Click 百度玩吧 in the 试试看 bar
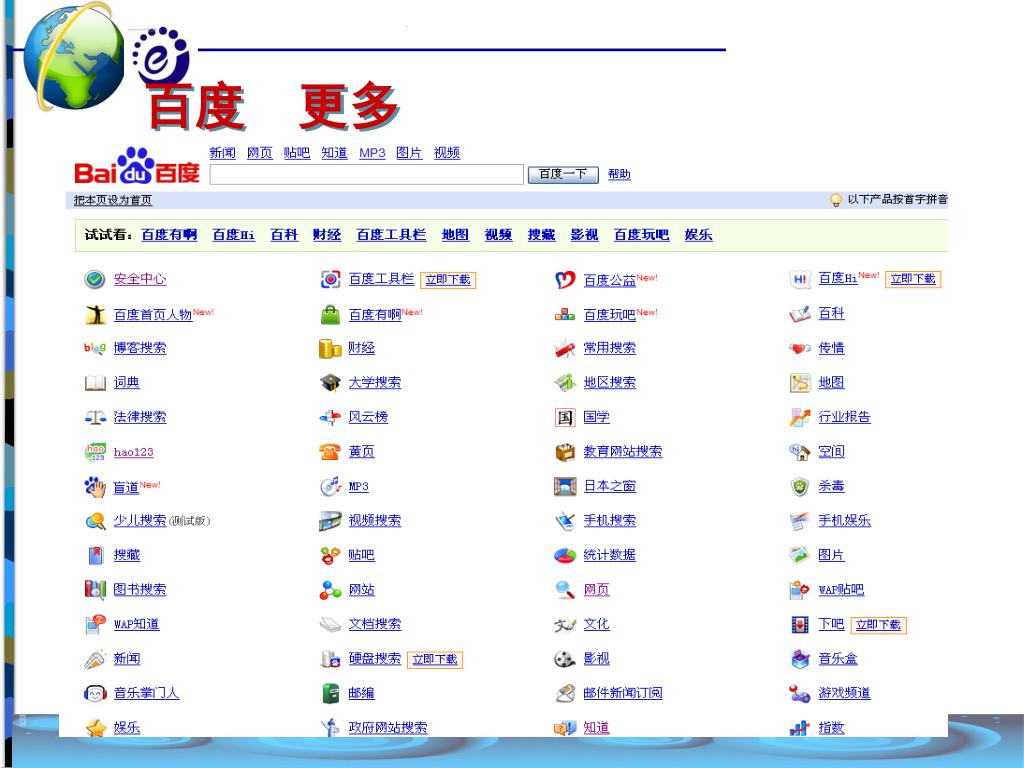The width and height of the screenshot is (1024, 768). (x=641, y=235)
